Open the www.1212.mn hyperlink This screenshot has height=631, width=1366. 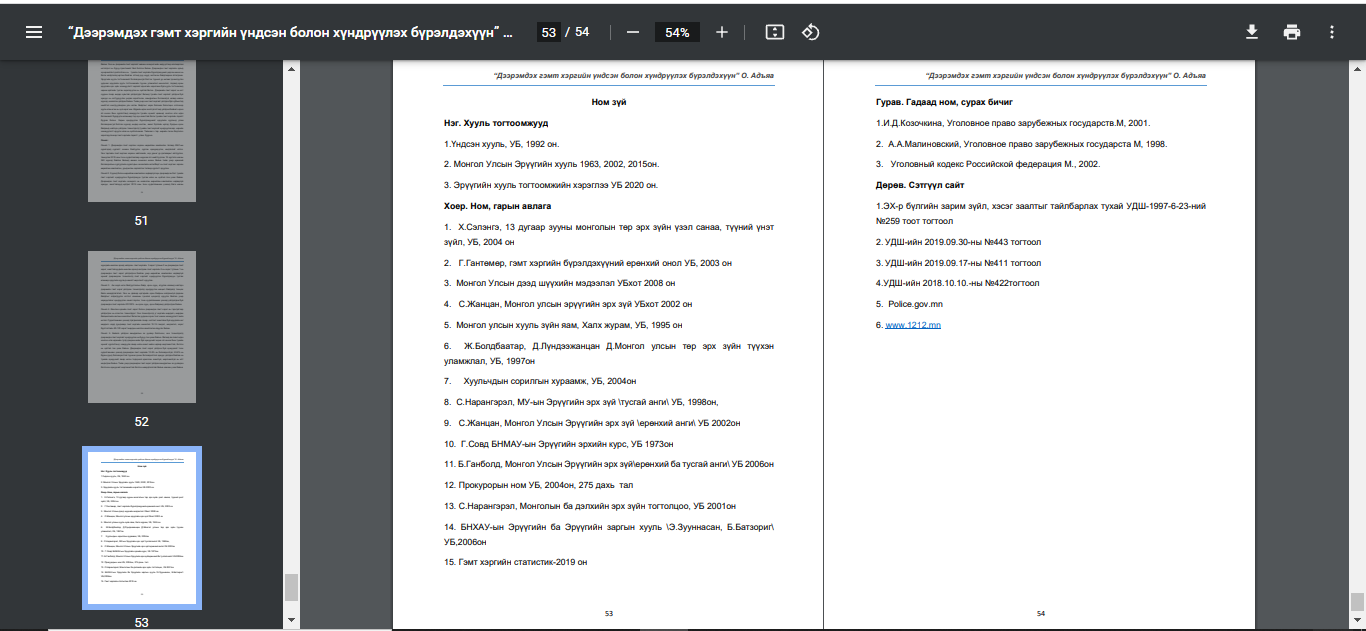pyautogui.click(x=912, y=325)
